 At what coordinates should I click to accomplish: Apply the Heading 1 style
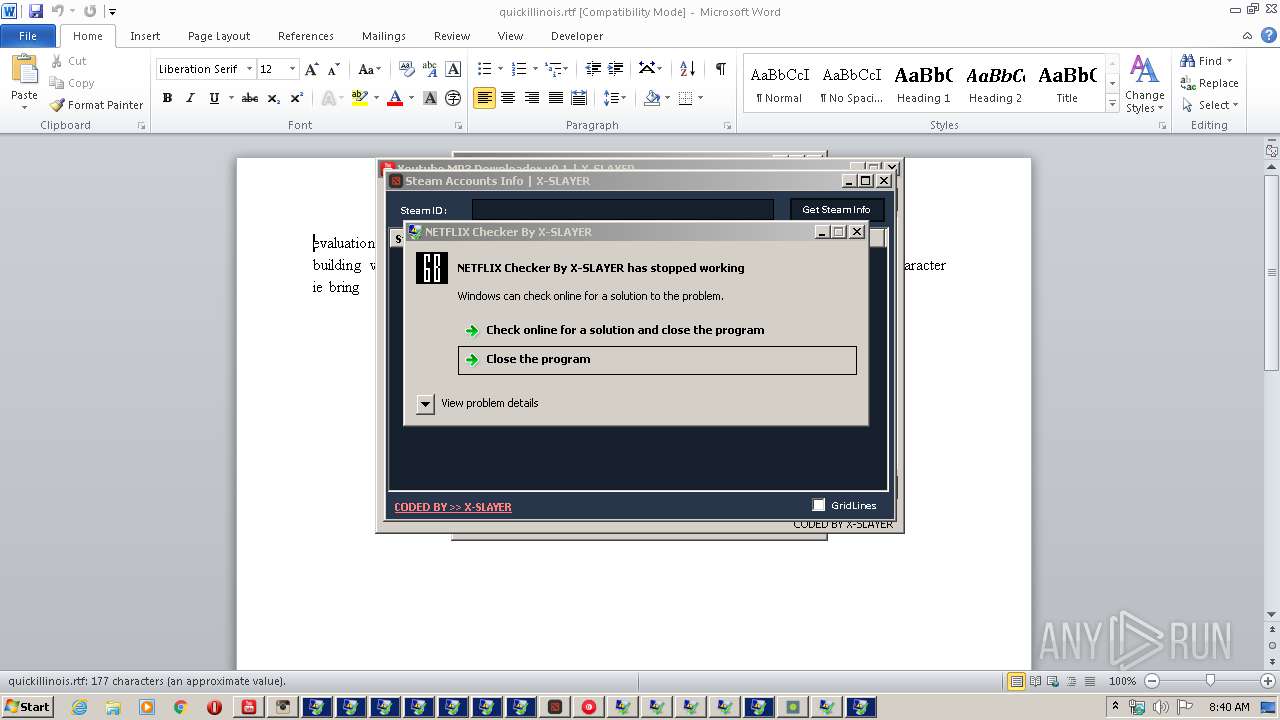923,85
